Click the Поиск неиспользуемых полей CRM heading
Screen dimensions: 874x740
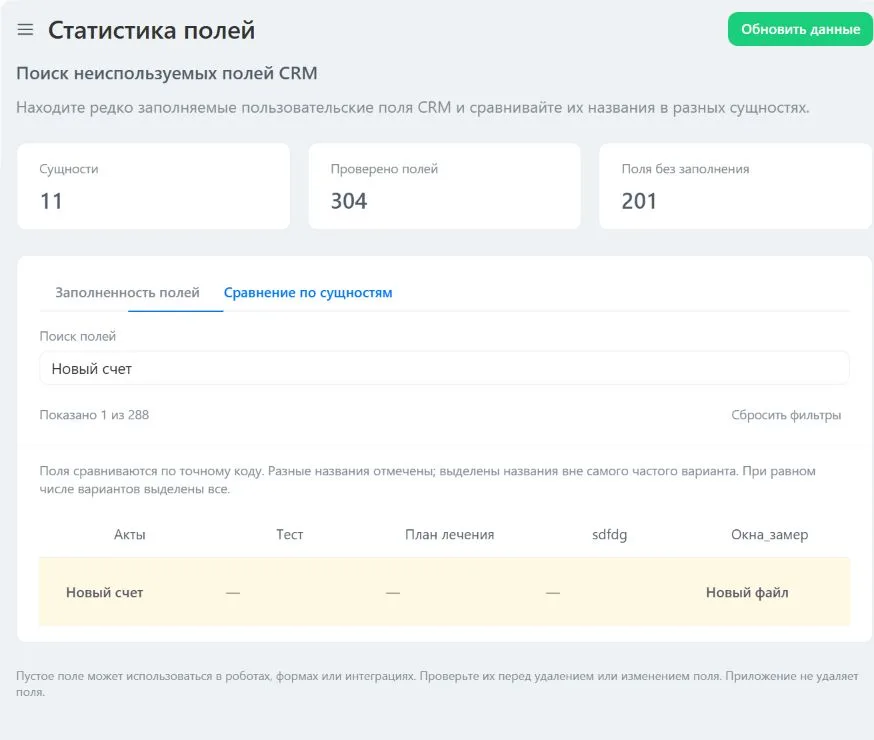167,74
